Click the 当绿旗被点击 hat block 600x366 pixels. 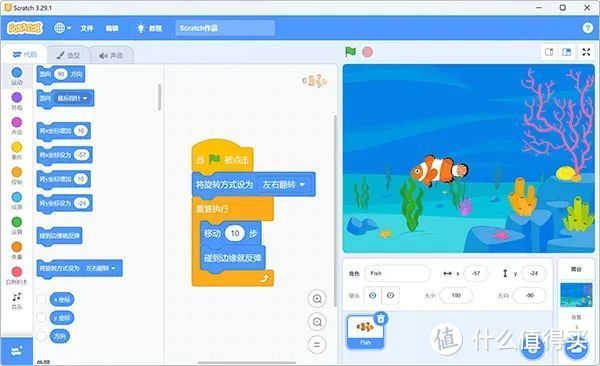pos(222,157)
